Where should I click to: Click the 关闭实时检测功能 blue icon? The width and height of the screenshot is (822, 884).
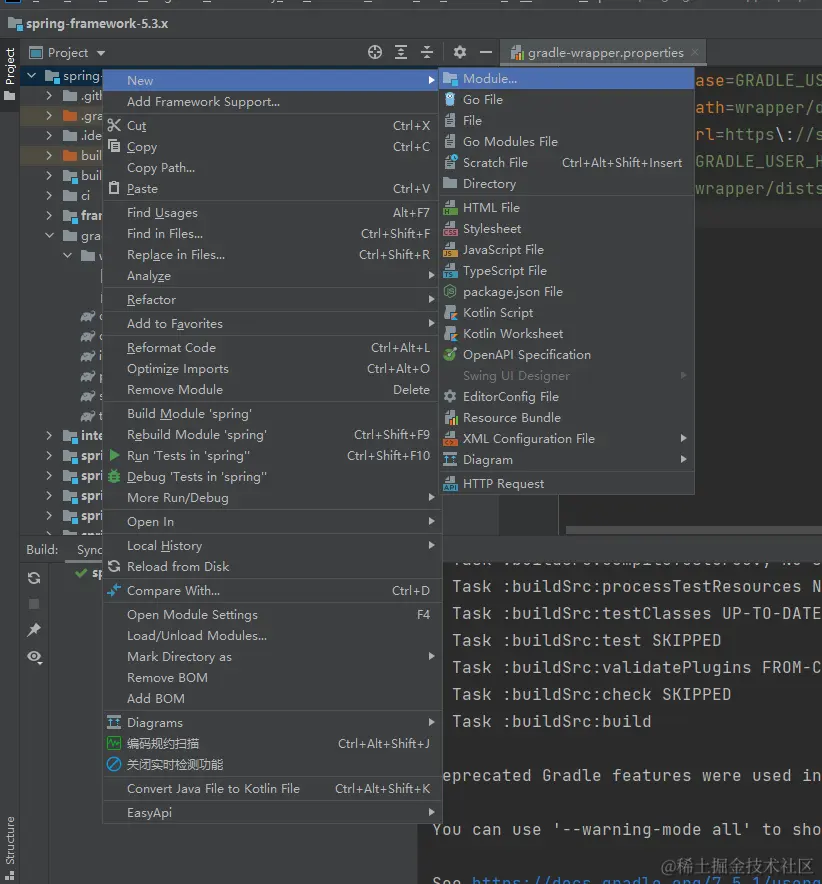114,764
